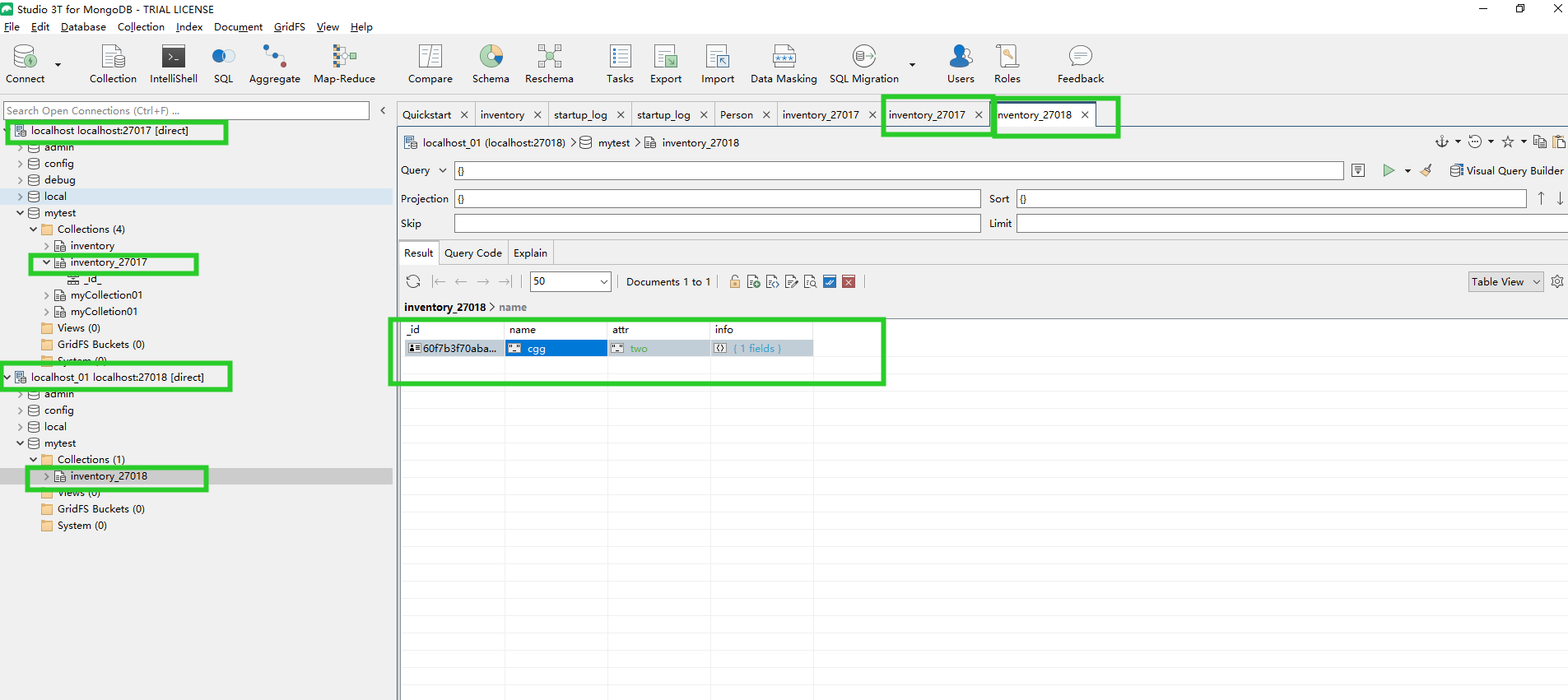Viewport: 1568px width, 700px height.
Task: Switch to the Explain tab
Action: 530,253
